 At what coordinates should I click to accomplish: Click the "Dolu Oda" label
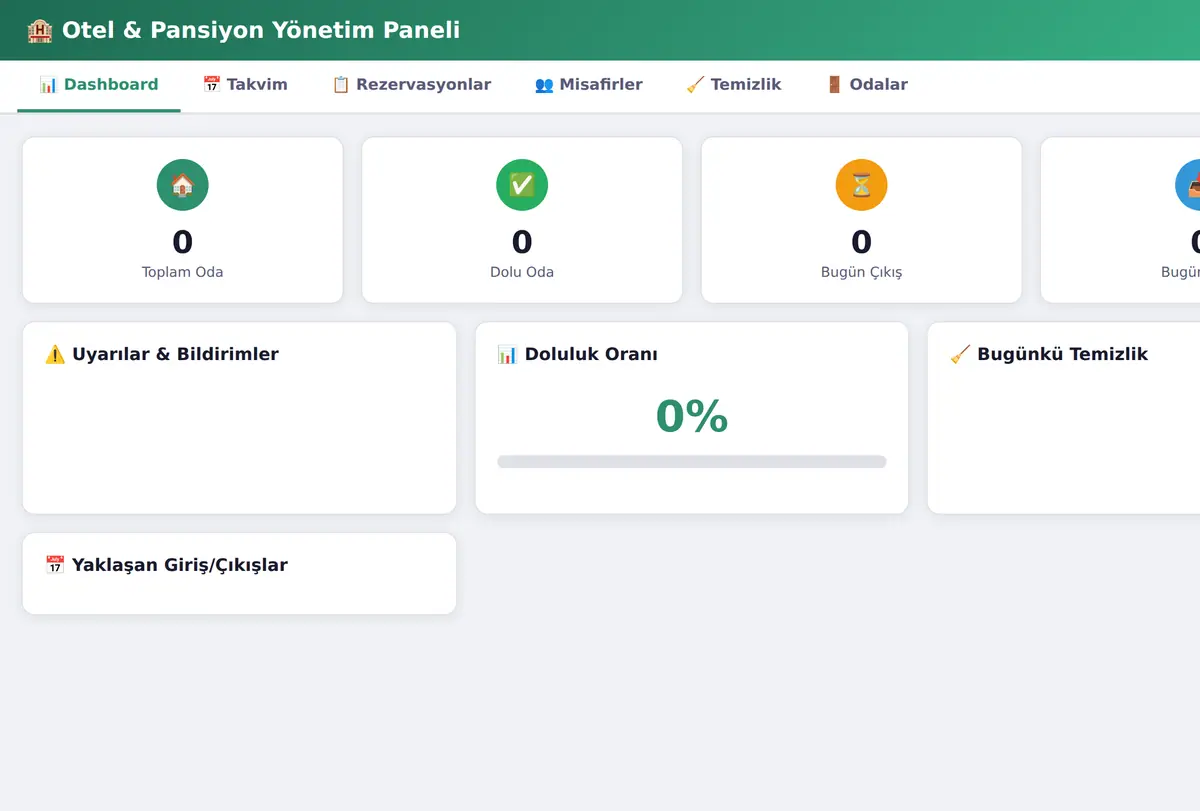coord(522,272)
